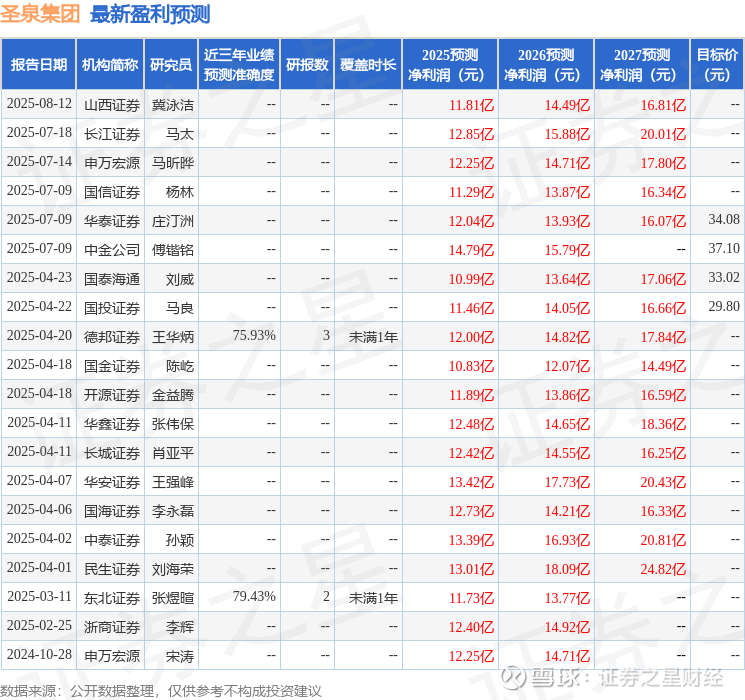The width and height of the screenshot is (745, 700).
Task: Select the 2025预测净利润 column header
Action: pos(450,65)
